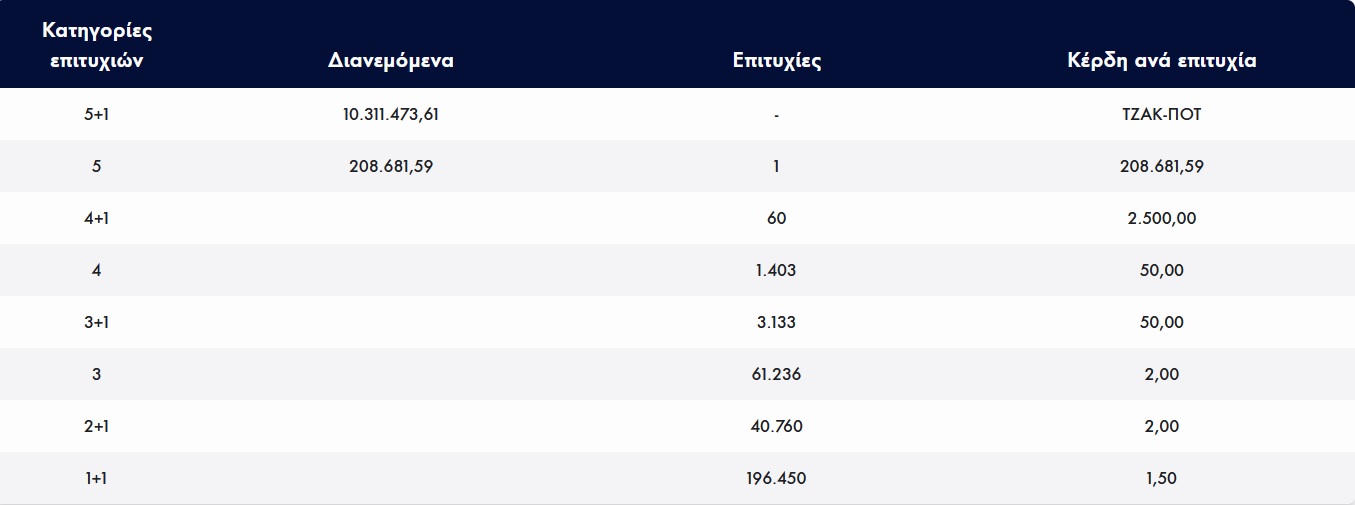This screenshot has width=1355, height=505.
Task: Click the 61.236 winners count
Action: click(x=776, y=374)
